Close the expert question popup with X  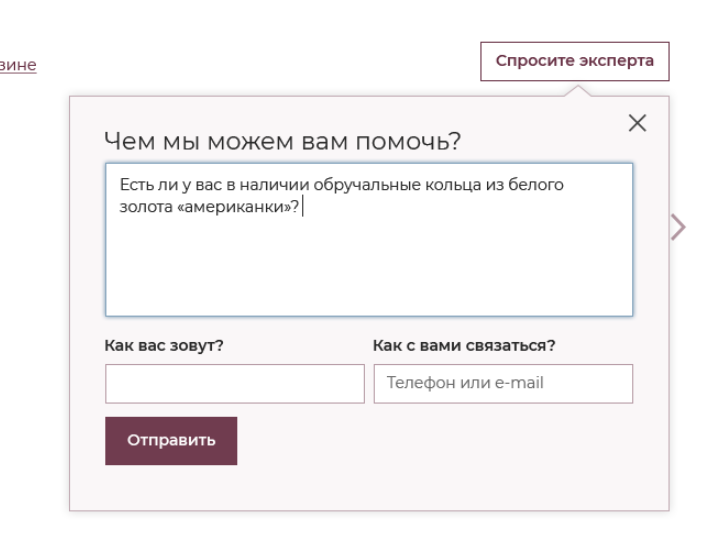pyautogui.click(x=637, y=123)
